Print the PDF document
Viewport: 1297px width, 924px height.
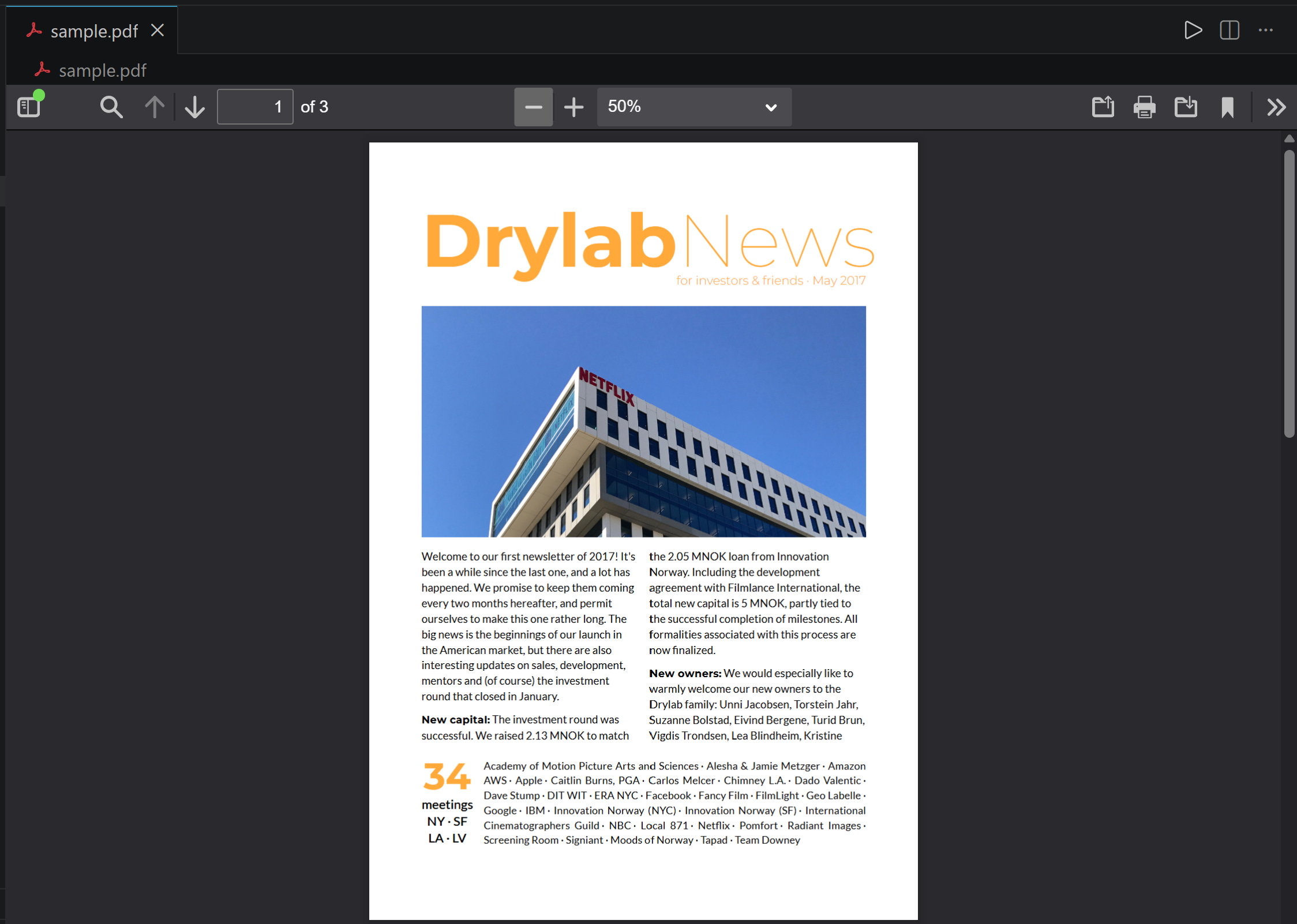1144,107
